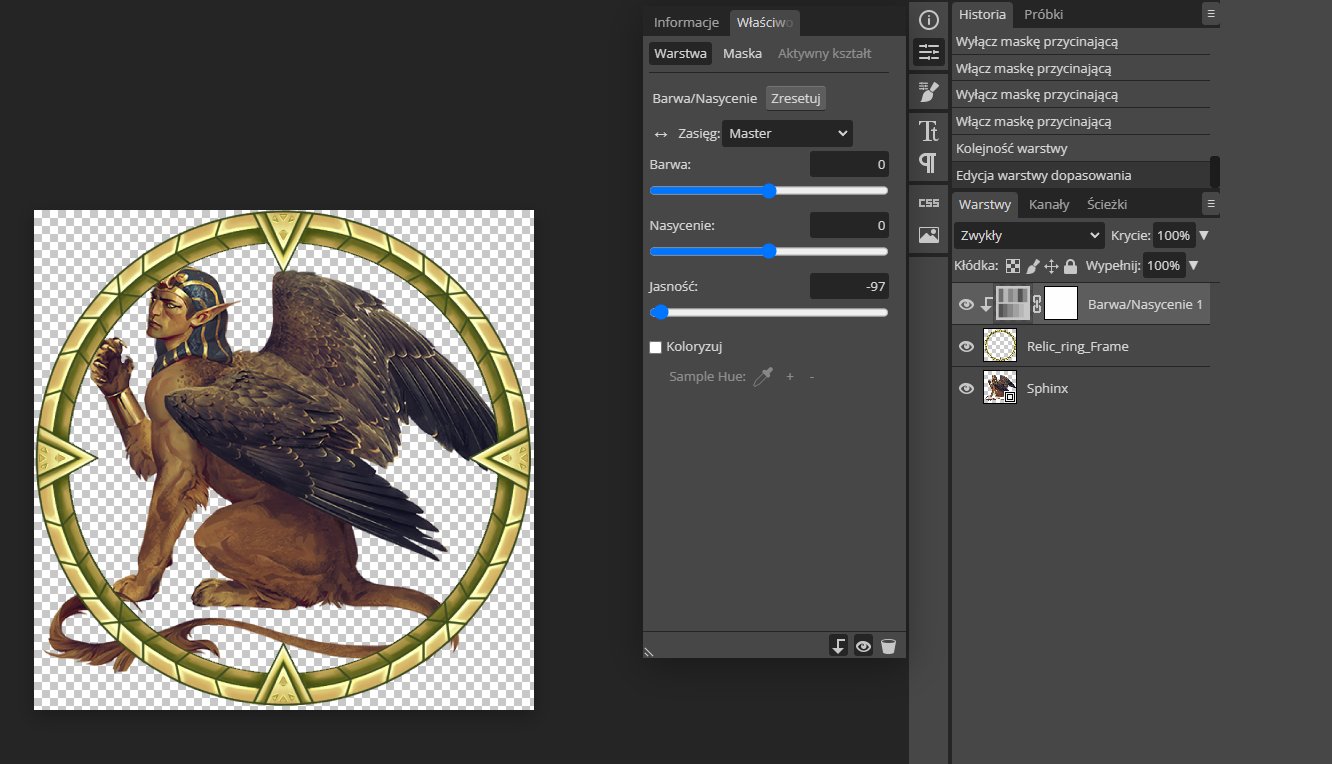1332x764 pixels.
Task: Click the Jasność slider handle
Action: [x=659, y=312]
